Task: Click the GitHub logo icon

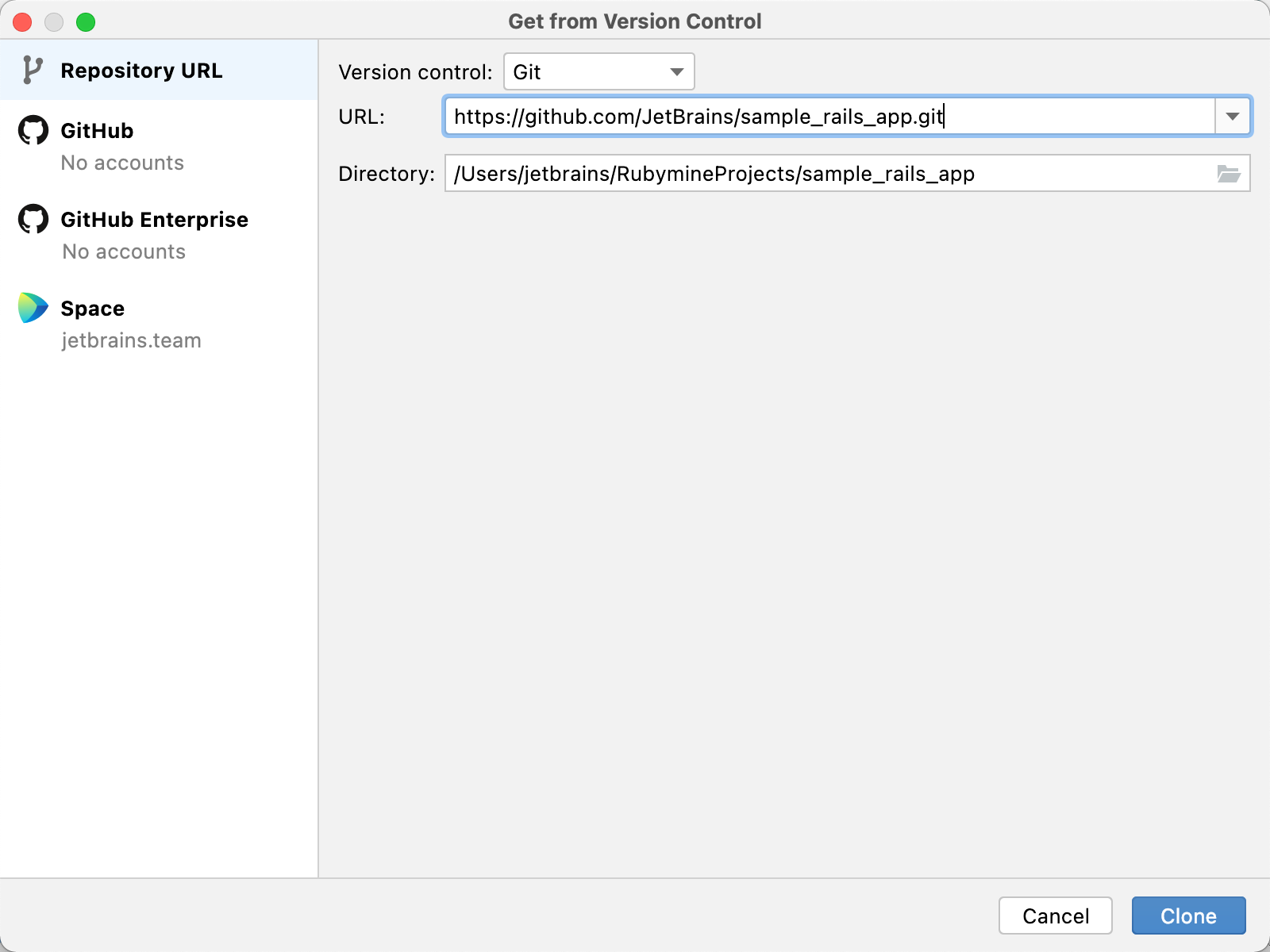Action: coord(33,130)
